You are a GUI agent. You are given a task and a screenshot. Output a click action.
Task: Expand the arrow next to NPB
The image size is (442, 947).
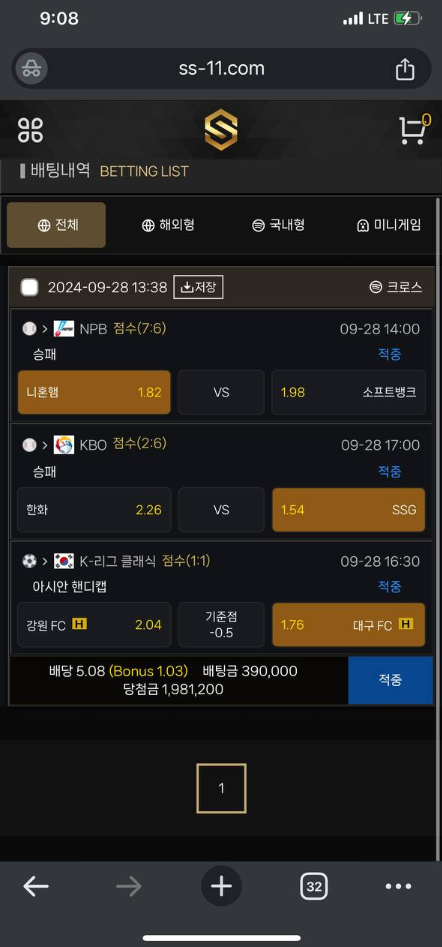click(45, 329)
